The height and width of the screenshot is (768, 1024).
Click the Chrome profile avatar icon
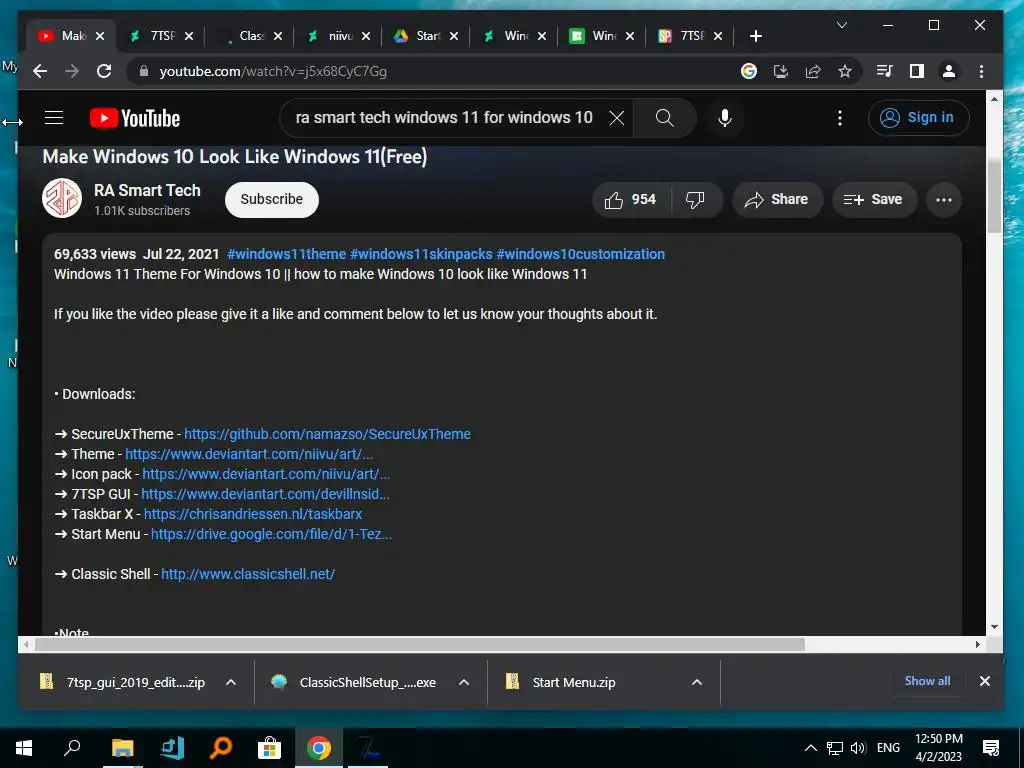click(x=949, y=71)
